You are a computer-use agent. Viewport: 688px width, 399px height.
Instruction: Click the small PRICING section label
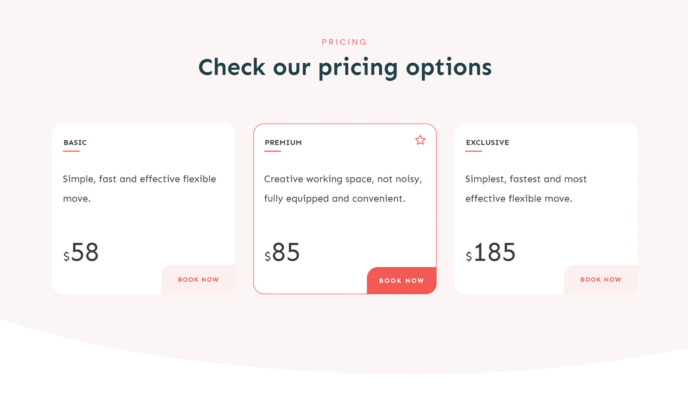(x=344, y=42)
